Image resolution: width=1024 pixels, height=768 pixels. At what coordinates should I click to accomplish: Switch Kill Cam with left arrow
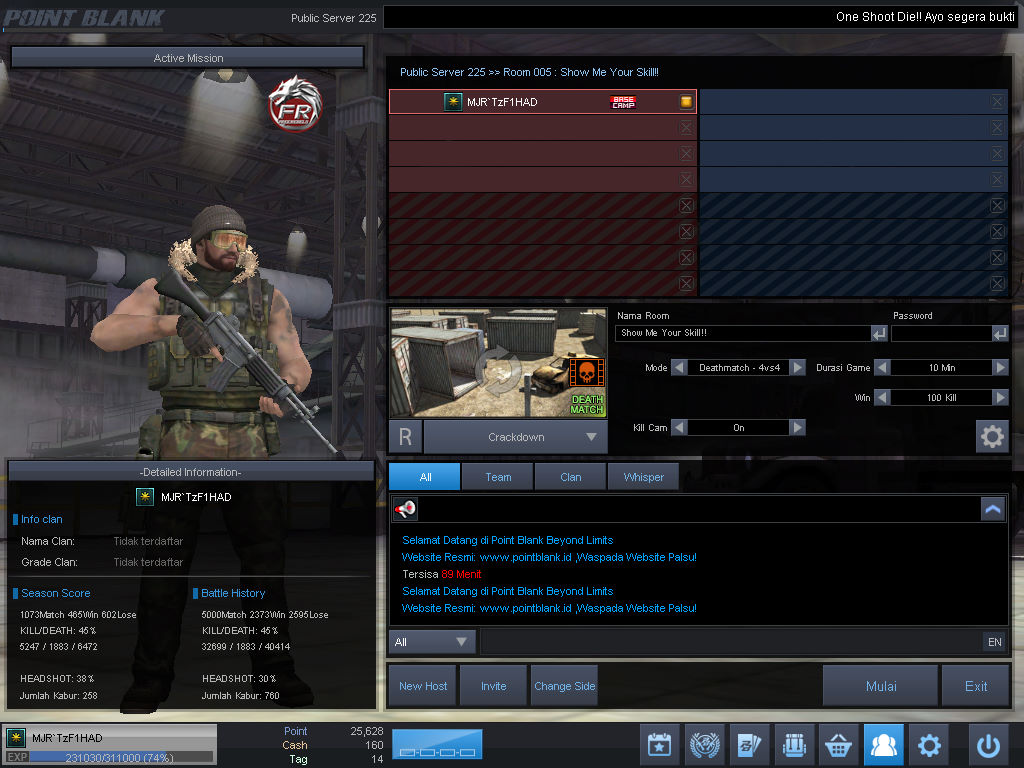point(679,428)
